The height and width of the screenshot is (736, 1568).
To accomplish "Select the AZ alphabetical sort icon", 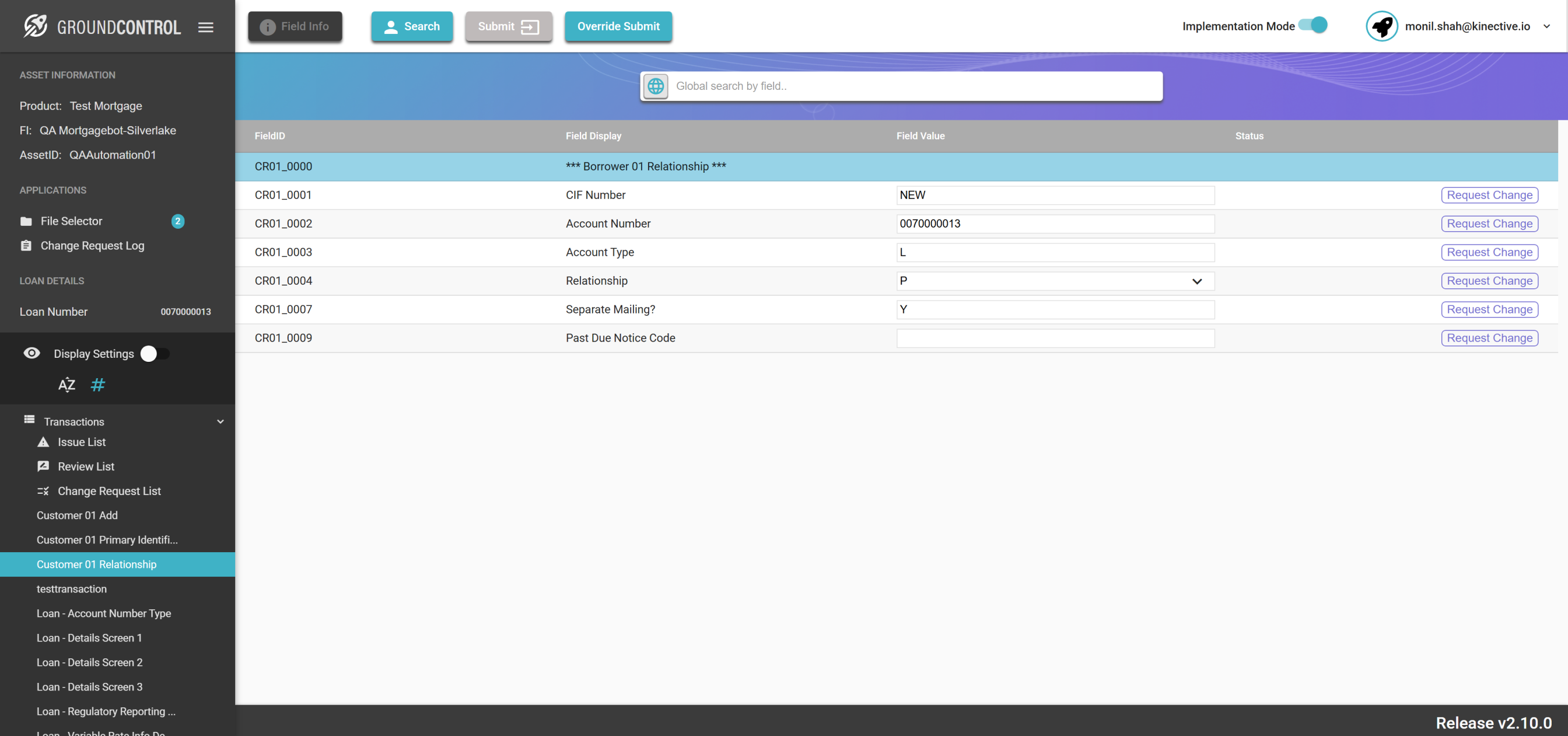I will 66,385.
